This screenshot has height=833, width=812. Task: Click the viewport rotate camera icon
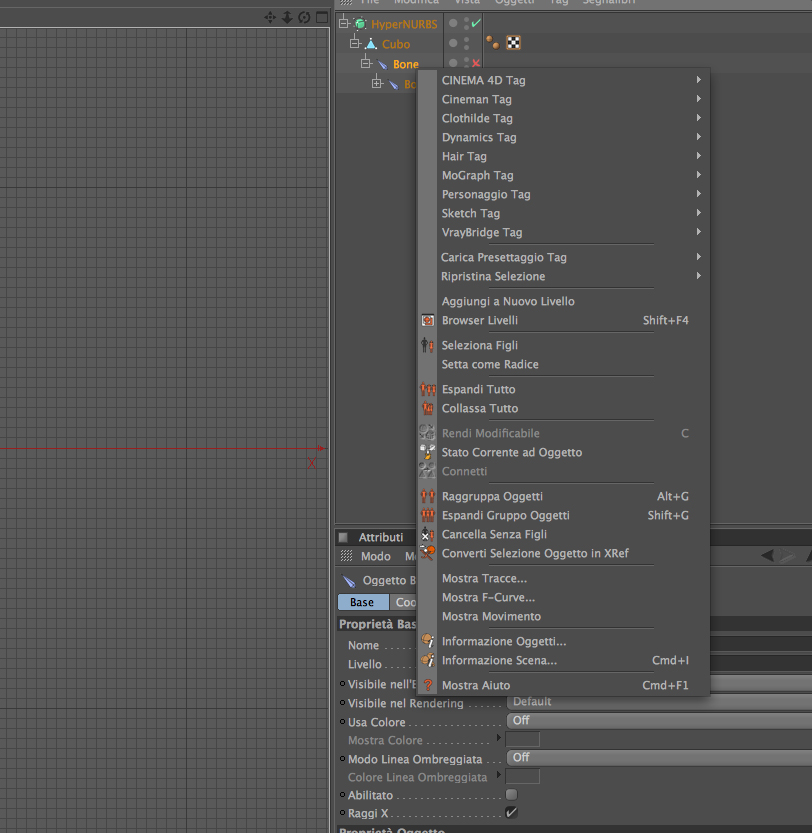pos(304,18)
